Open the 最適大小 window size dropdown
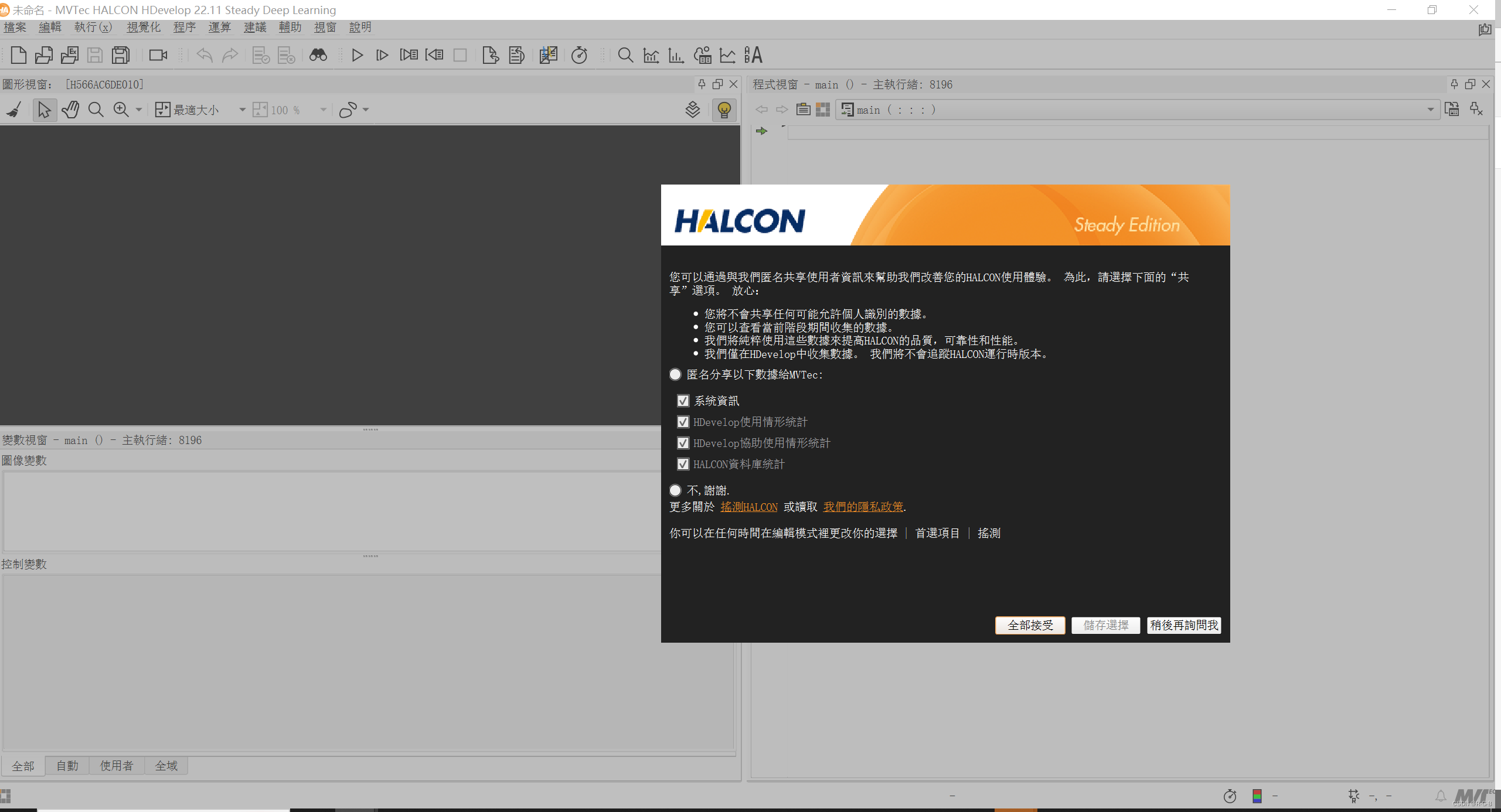1501x812 pixels. pos(242,110)
